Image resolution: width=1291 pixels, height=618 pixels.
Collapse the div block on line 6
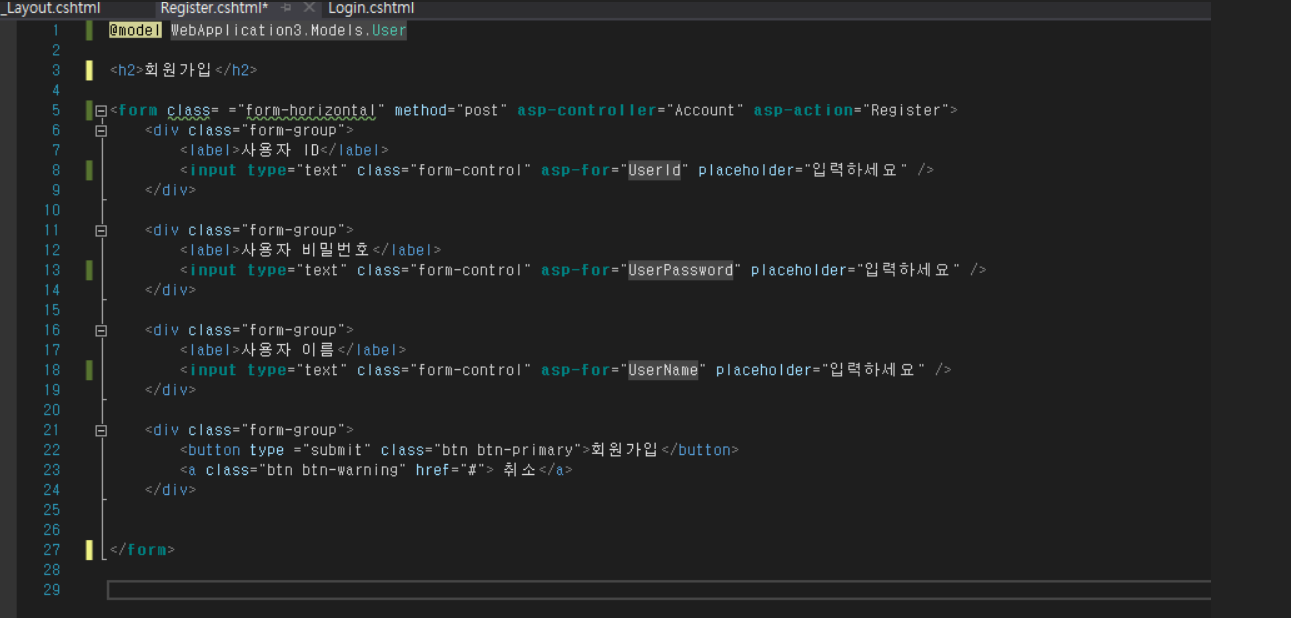[x=101, y=130]
